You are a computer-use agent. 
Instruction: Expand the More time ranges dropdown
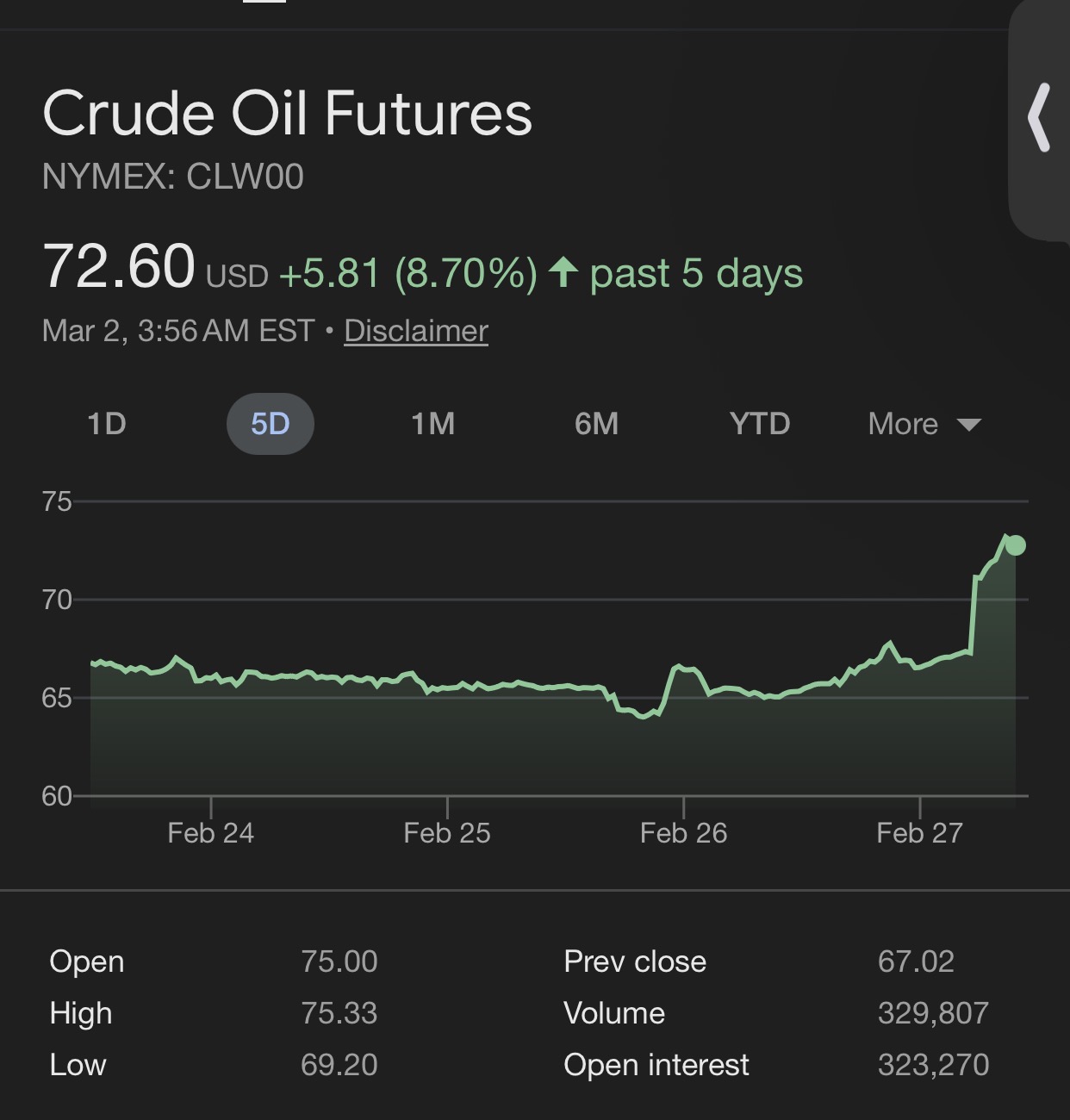click(x=924, y=424)
